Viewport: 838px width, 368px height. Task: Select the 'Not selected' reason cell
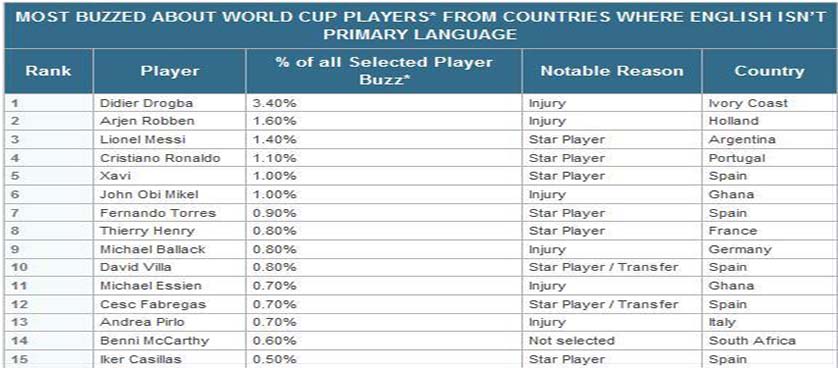point(611,341)
